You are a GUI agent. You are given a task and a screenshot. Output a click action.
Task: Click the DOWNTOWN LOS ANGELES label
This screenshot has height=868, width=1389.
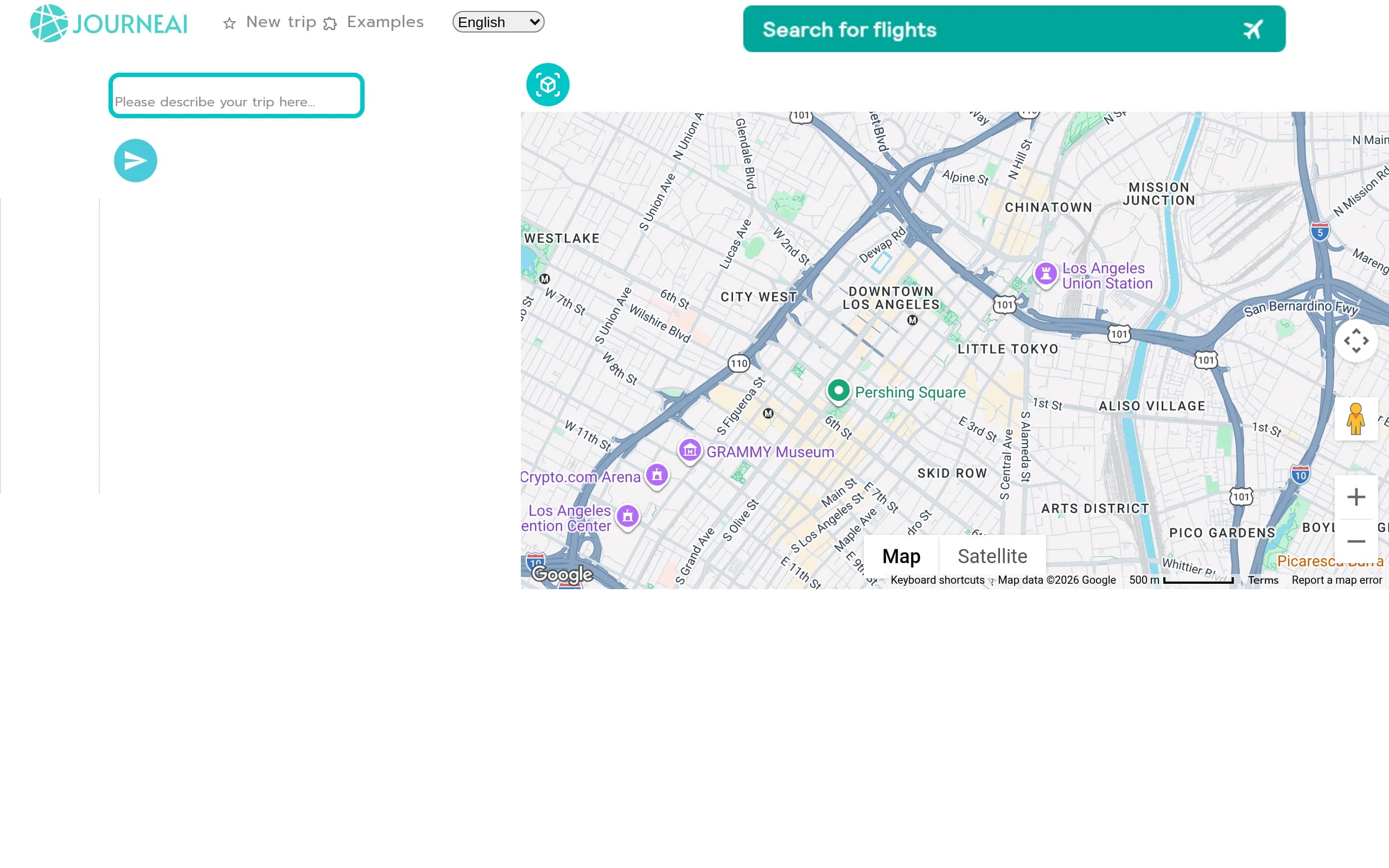point(891,298)
